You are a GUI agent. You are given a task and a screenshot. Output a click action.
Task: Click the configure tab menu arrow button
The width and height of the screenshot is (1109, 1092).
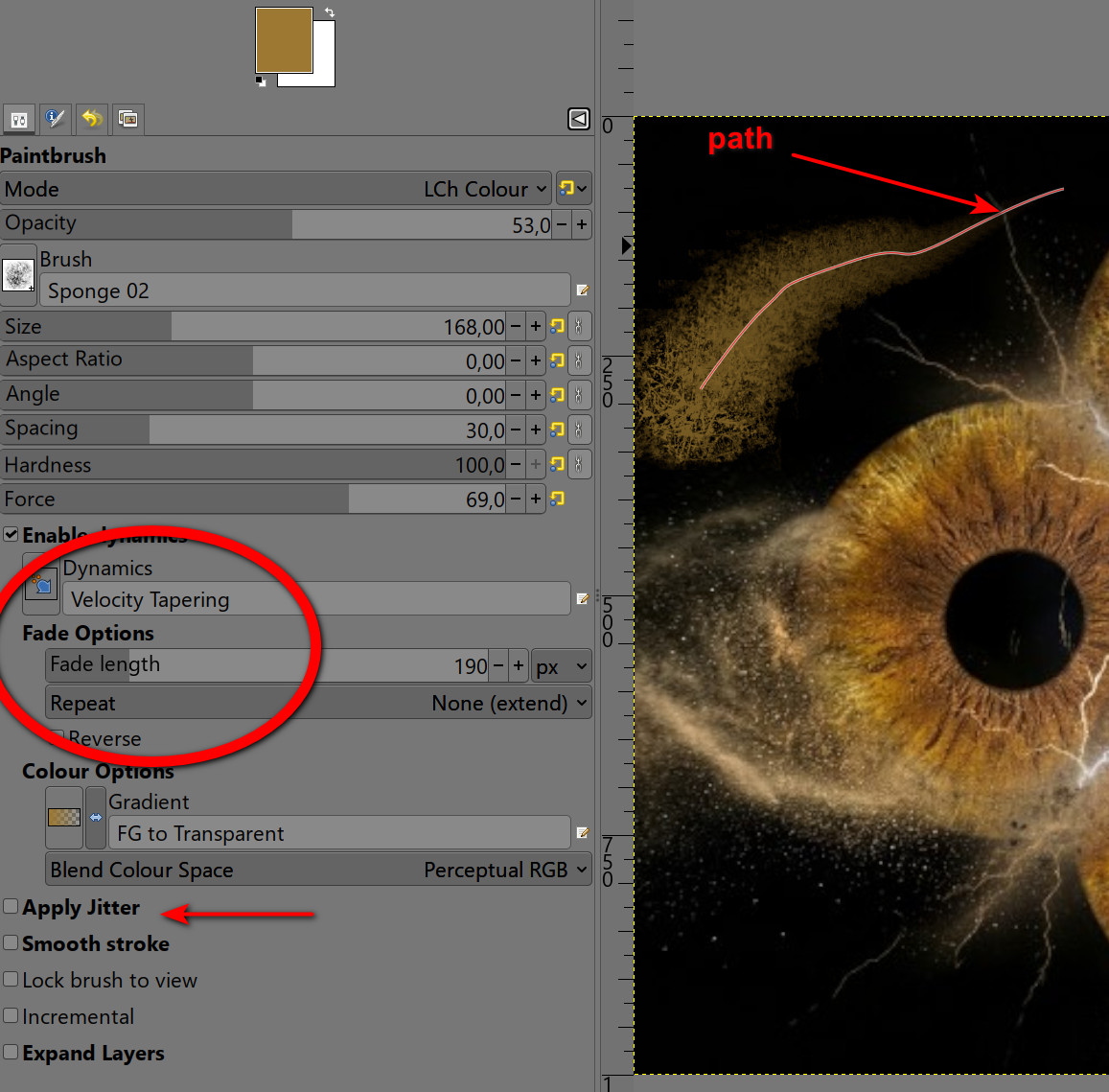pos(579,119)
